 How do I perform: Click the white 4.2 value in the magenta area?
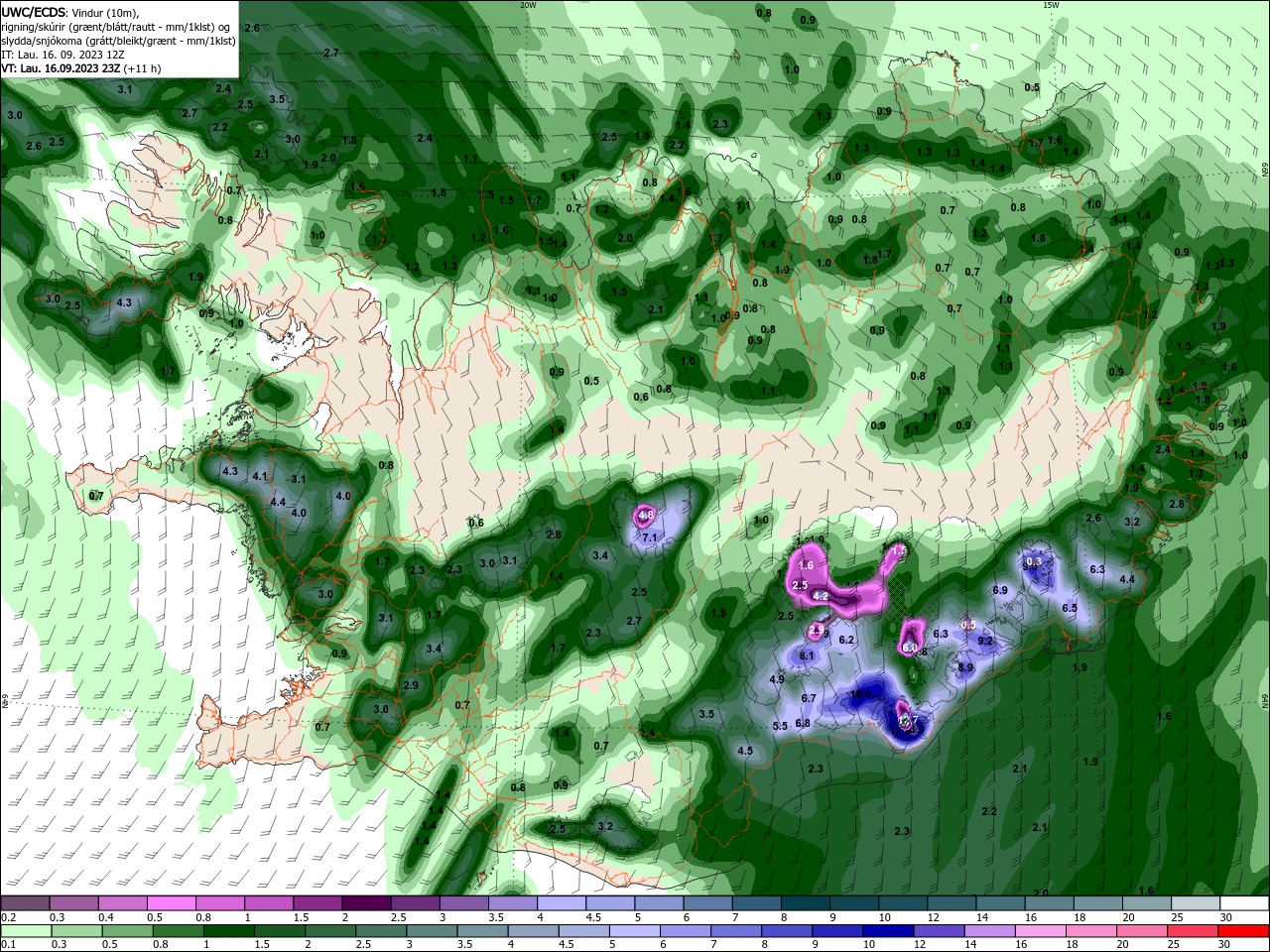[821, 597]
